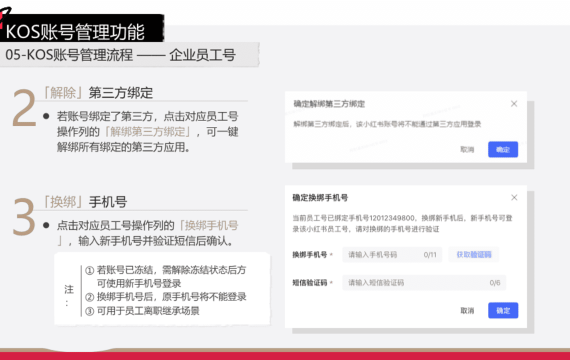Click 取消 in the 换绑手机号 dialog

467,311
